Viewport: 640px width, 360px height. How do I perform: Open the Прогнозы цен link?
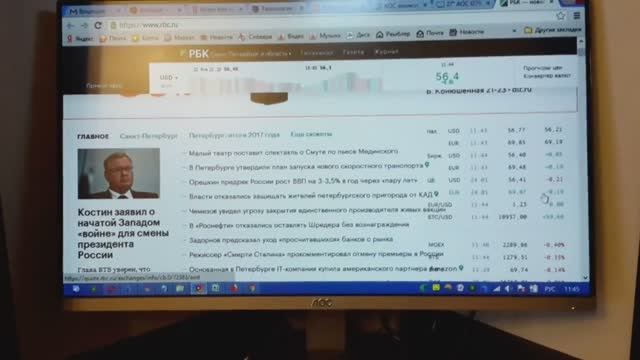point(543,68)
